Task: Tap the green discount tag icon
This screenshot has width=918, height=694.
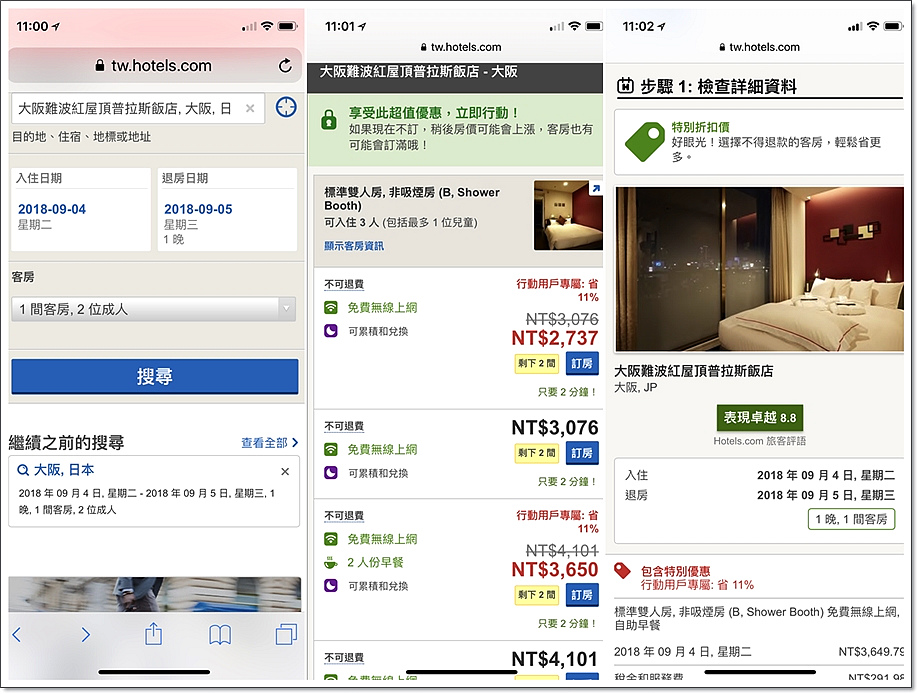Action: coord(645,142)
